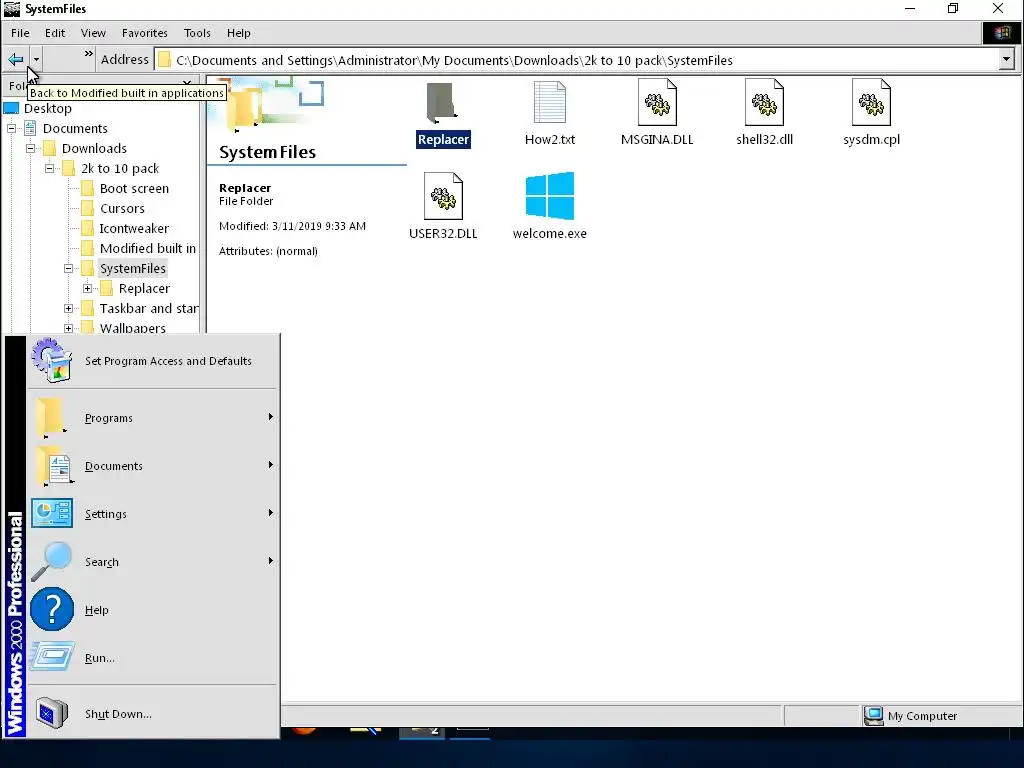Click the Modified date text in details
Image resolution: width=1024 pixels, height=768 pixels.
292,226
